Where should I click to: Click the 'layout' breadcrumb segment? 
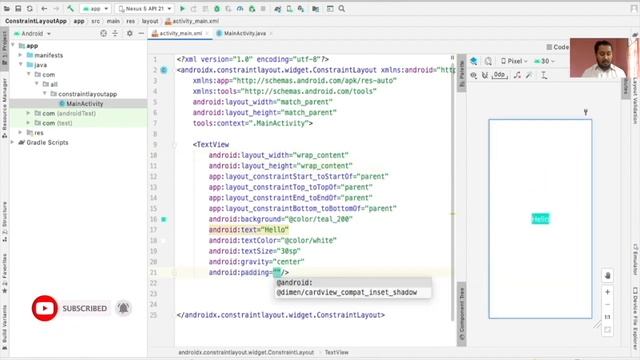[x=150, y=21]
